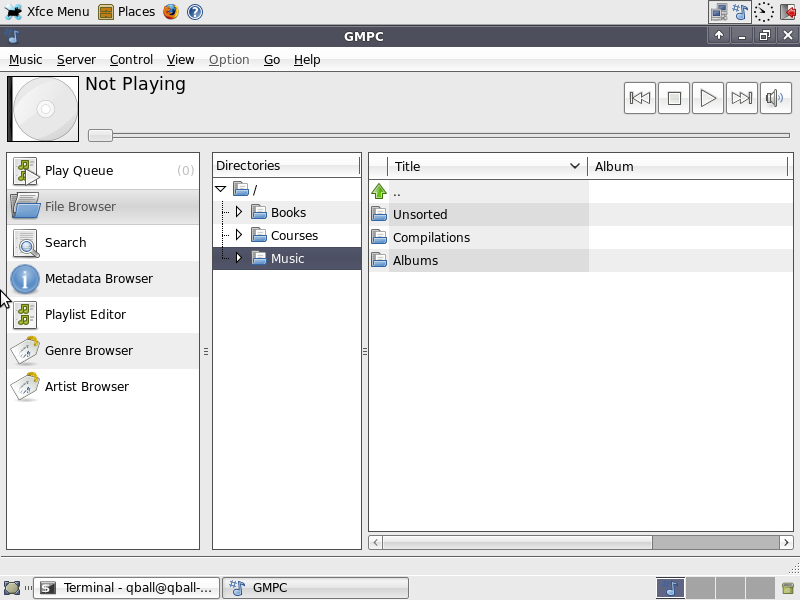The image size is (800, 600).
Task: Go up to the parent directory
Action: pyautogui.click(x=581, y=192)
